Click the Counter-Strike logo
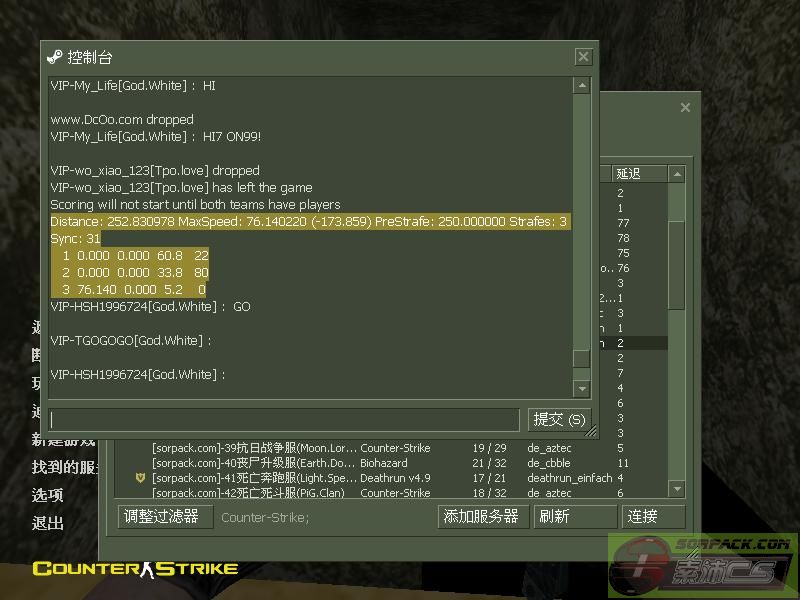This screenshot has height=600, width=800. 135,568
